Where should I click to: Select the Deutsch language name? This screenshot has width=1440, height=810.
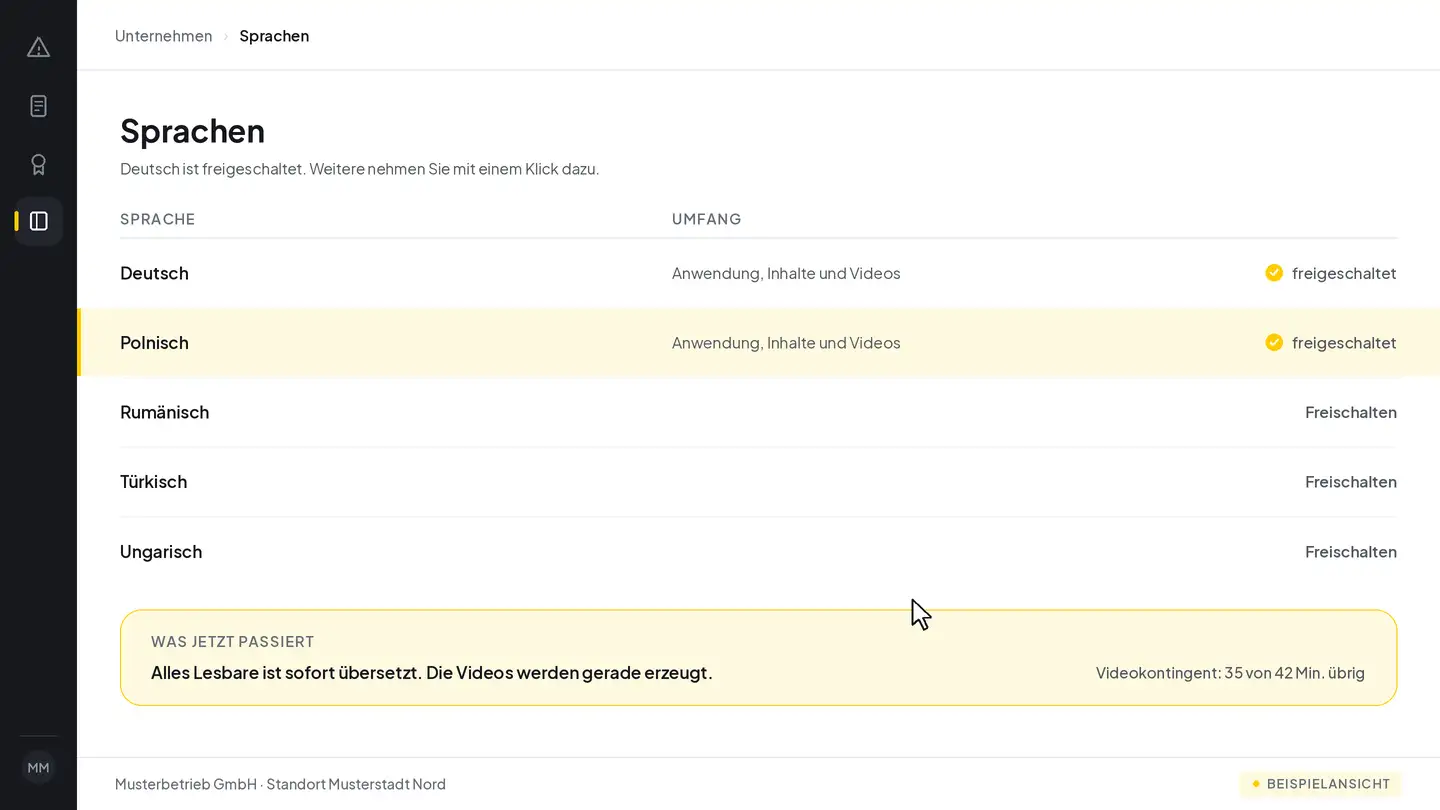(x=154, y=273)
